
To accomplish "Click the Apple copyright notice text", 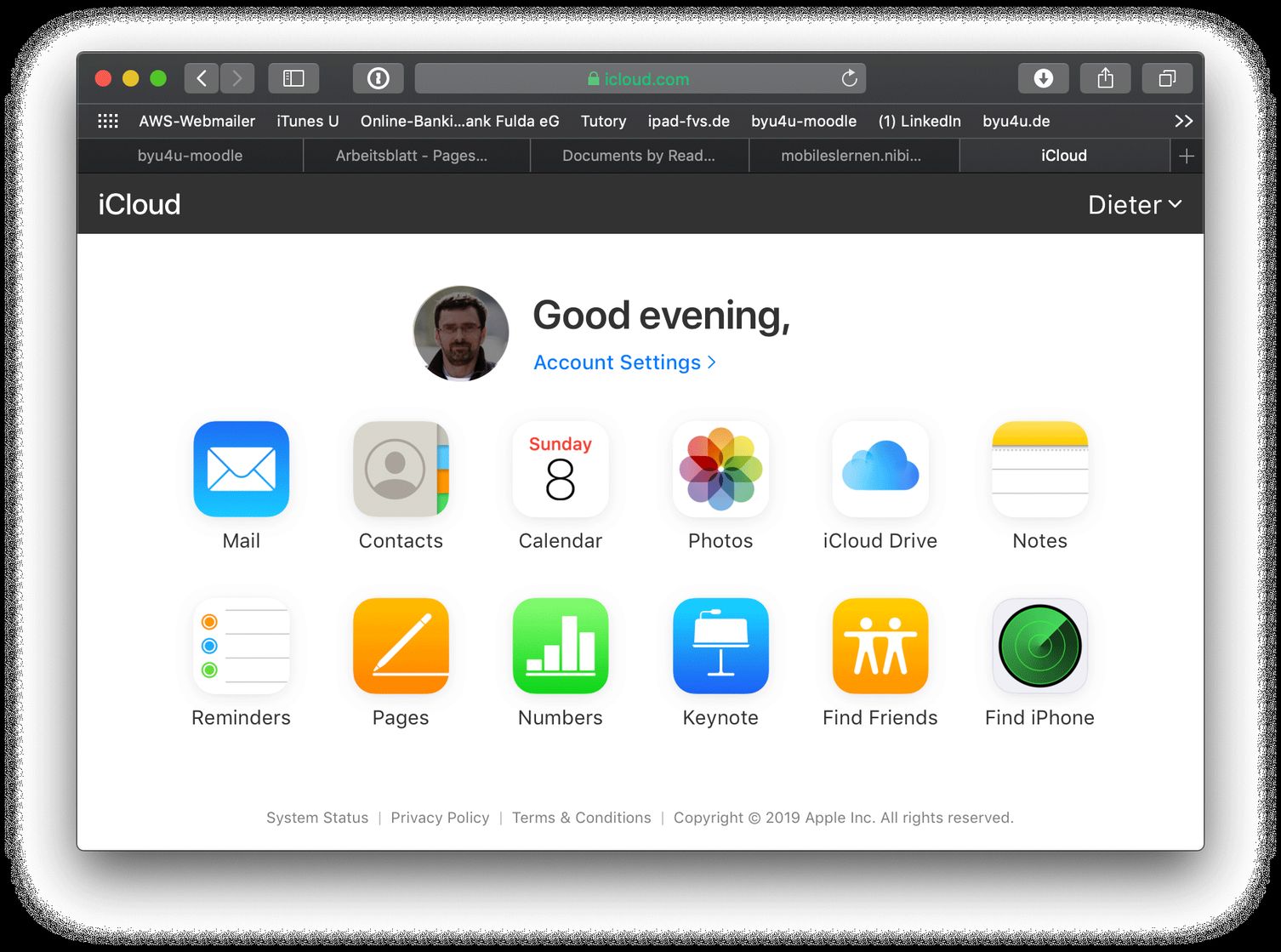I will tap(844, 818).
